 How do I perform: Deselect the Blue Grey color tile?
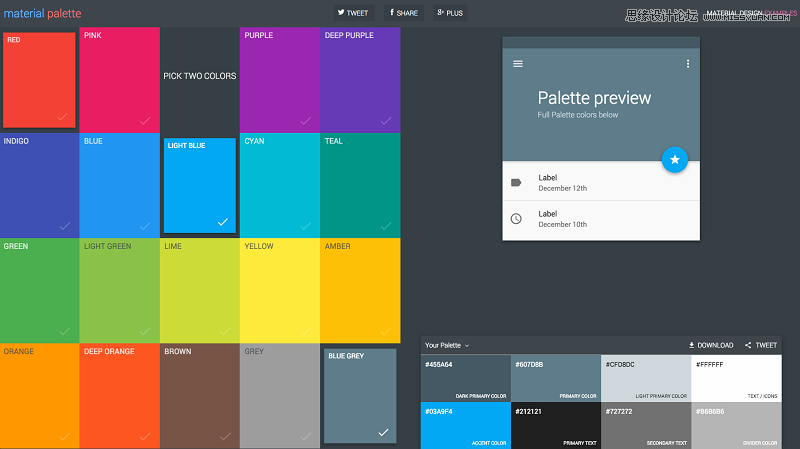click(x=359, y=395)
